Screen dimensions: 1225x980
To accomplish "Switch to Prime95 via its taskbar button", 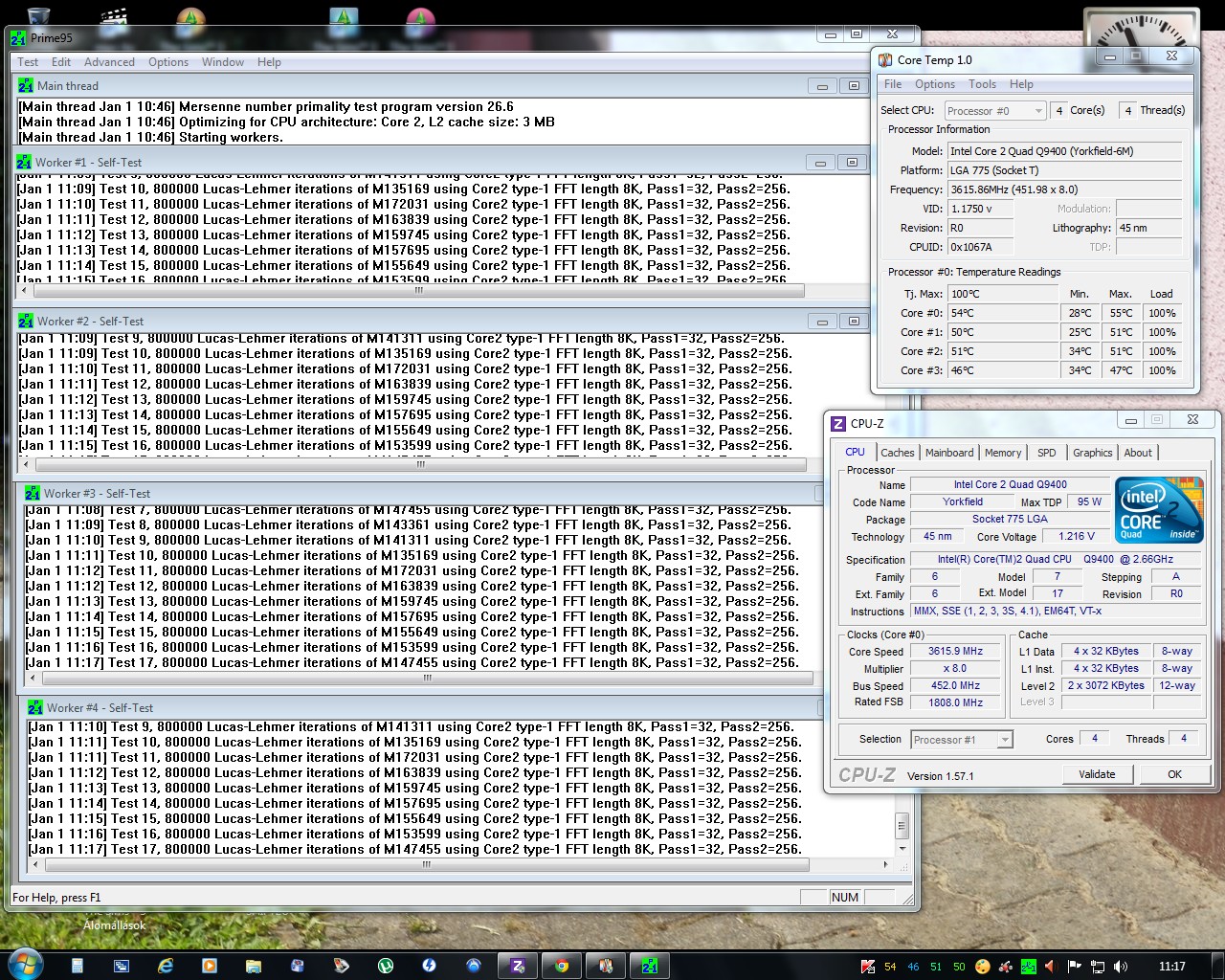I will tap(650, 966).
